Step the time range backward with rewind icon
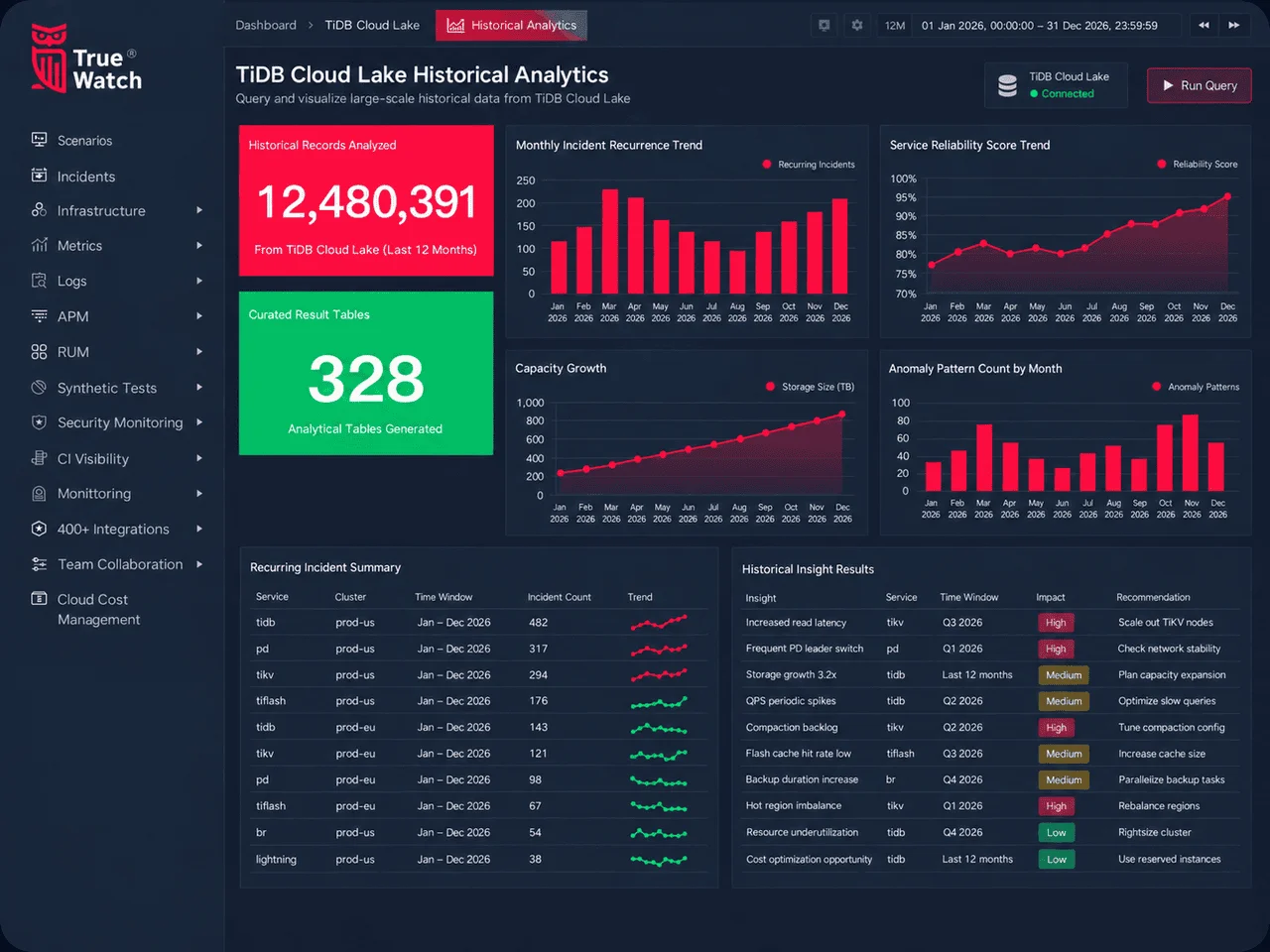Viewport: 1270px width, 952px height. coord(1204,25)
